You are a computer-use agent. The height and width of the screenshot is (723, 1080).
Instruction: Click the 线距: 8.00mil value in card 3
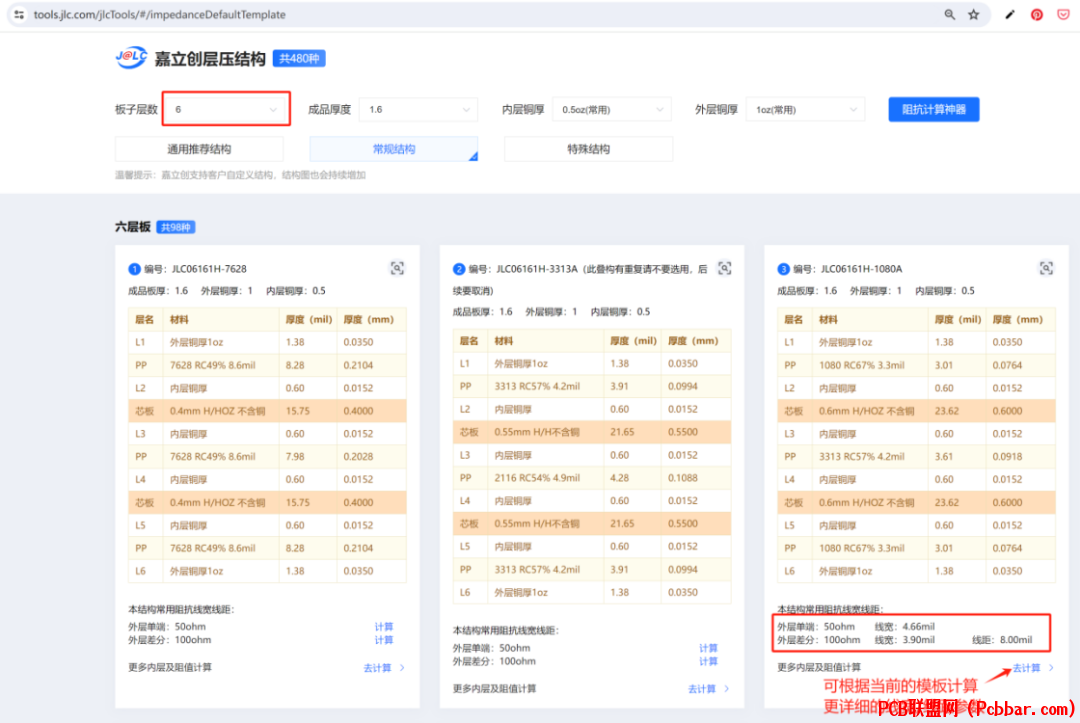1001,640
